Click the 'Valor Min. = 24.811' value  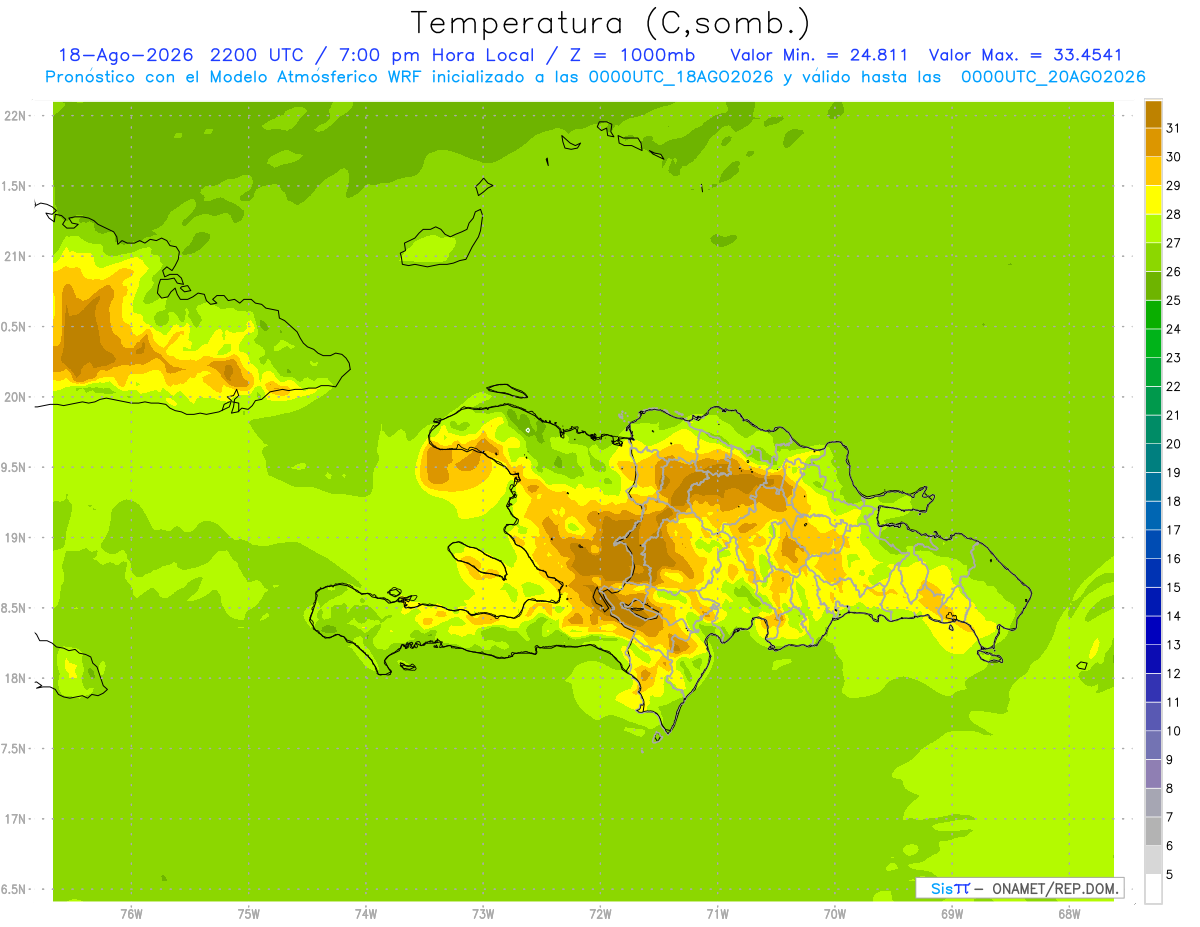819,55
